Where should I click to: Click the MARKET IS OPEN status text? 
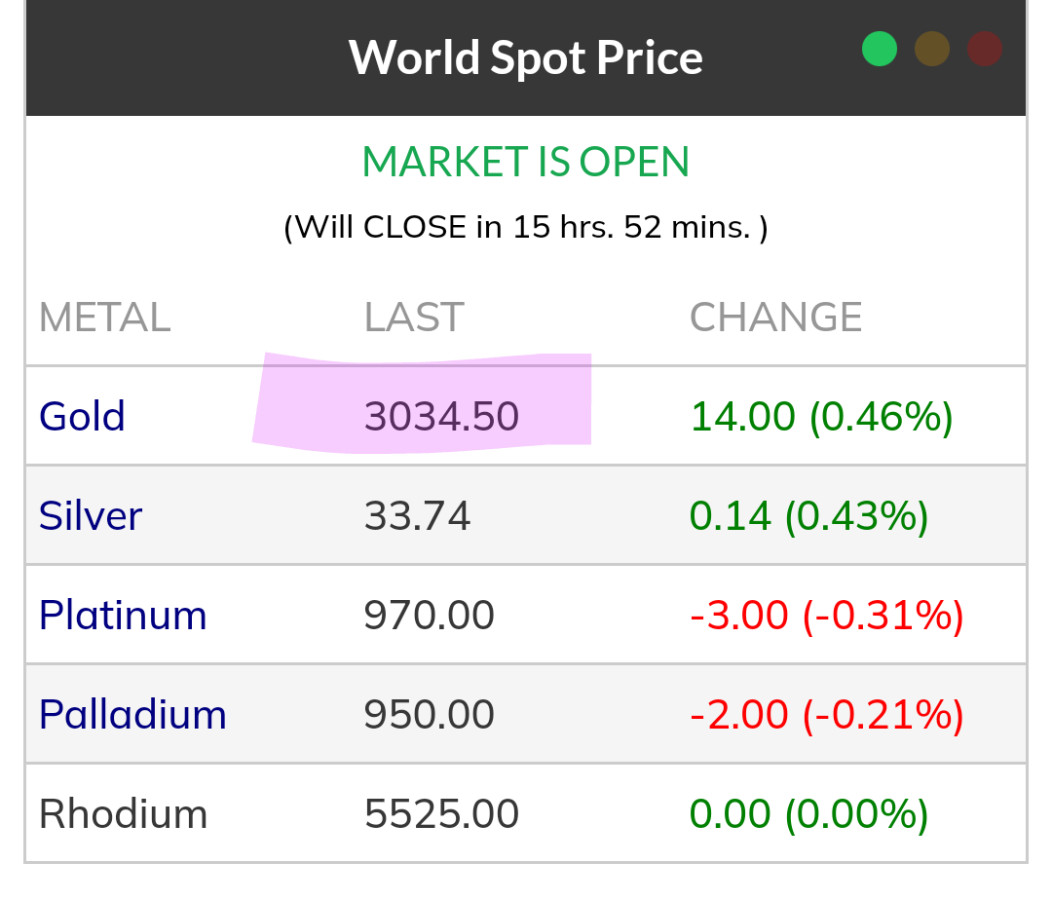[525, 162]
